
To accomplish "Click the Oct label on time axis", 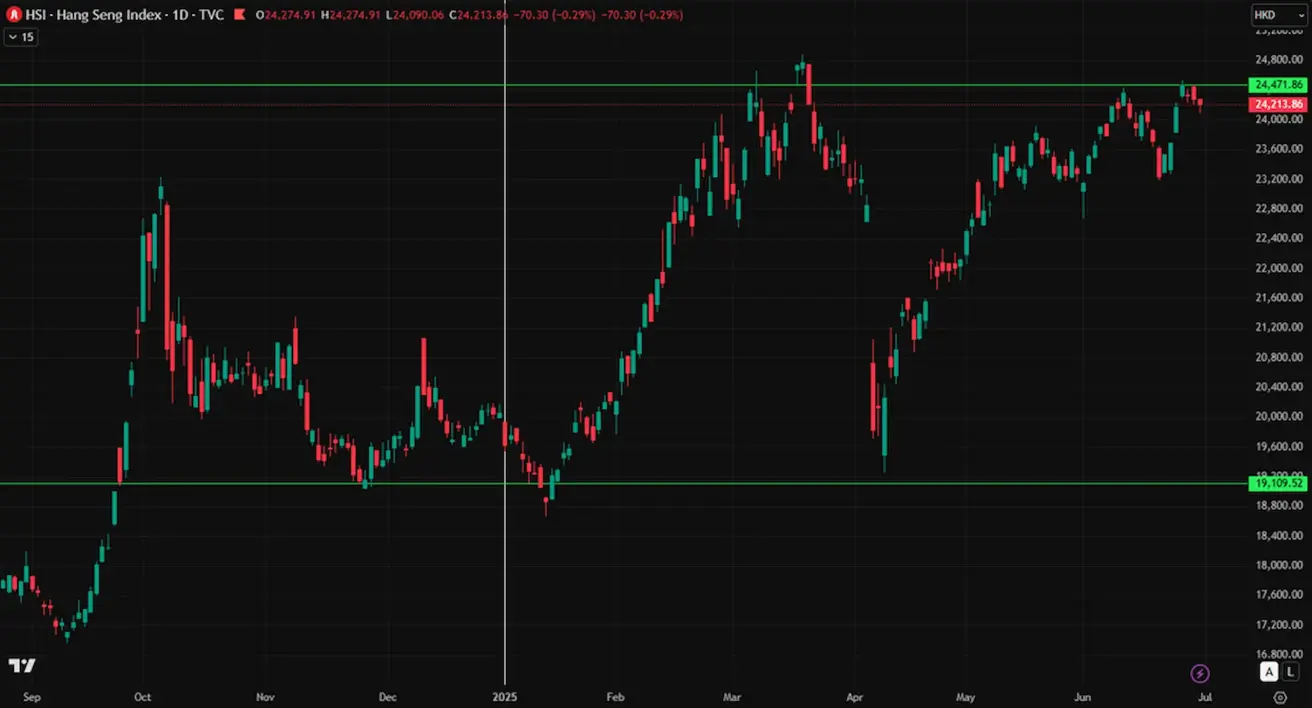I will point(142,697).
